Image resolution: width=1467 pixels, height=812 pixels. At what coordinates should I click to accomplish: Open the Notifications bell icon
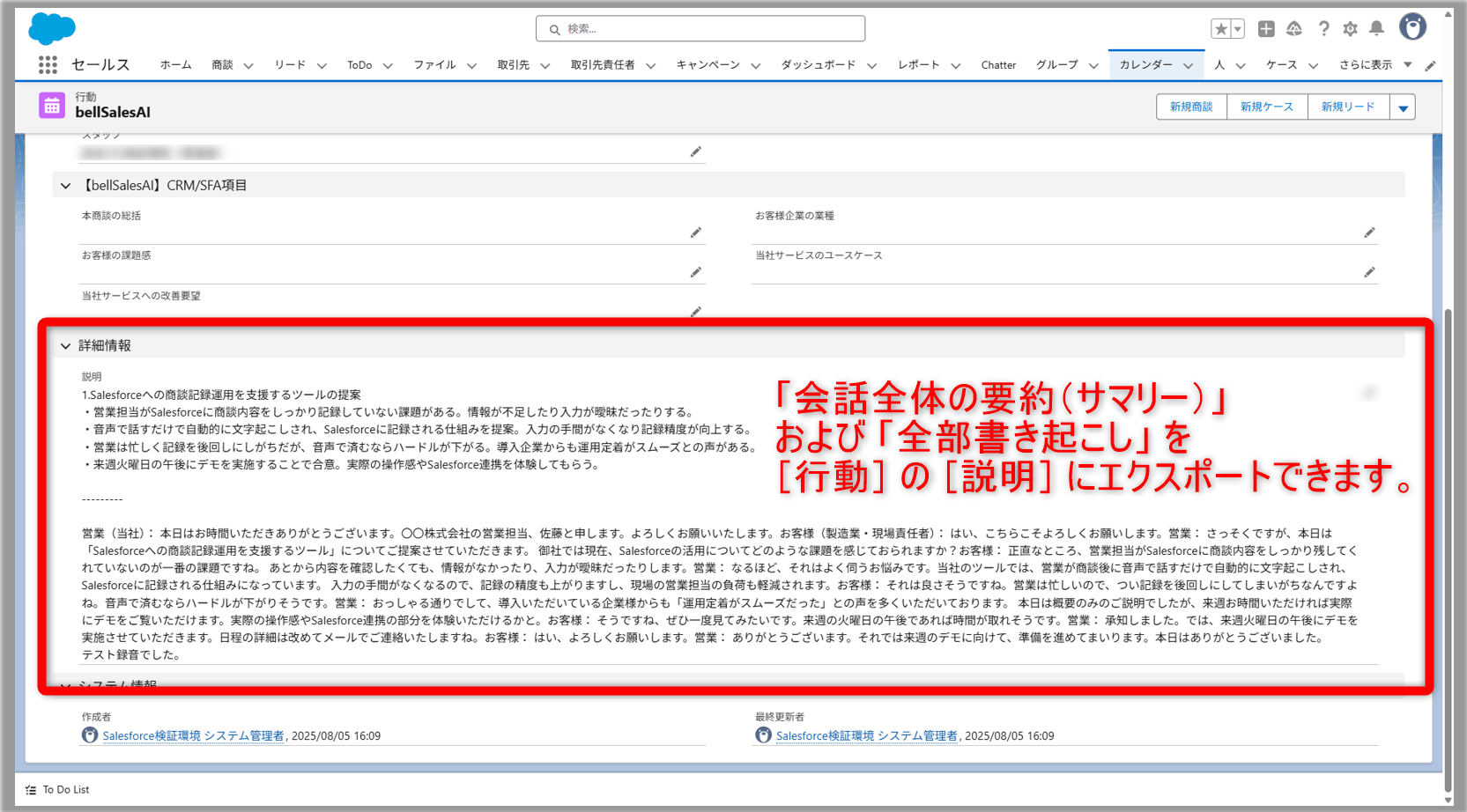click(x=1376, y=29)
